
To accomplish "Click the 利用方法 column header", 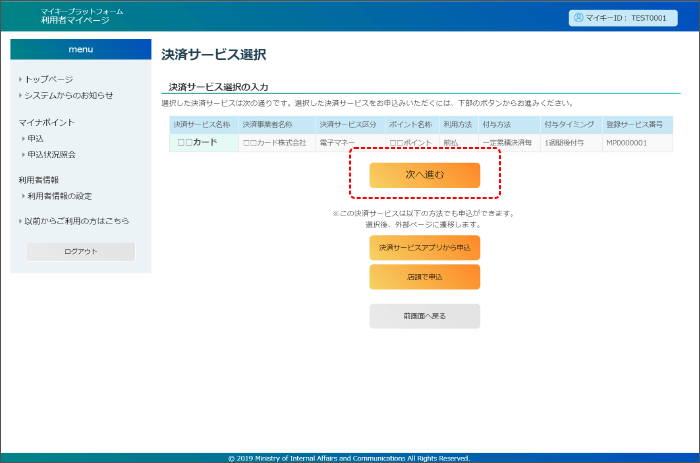I will point(459,125).
